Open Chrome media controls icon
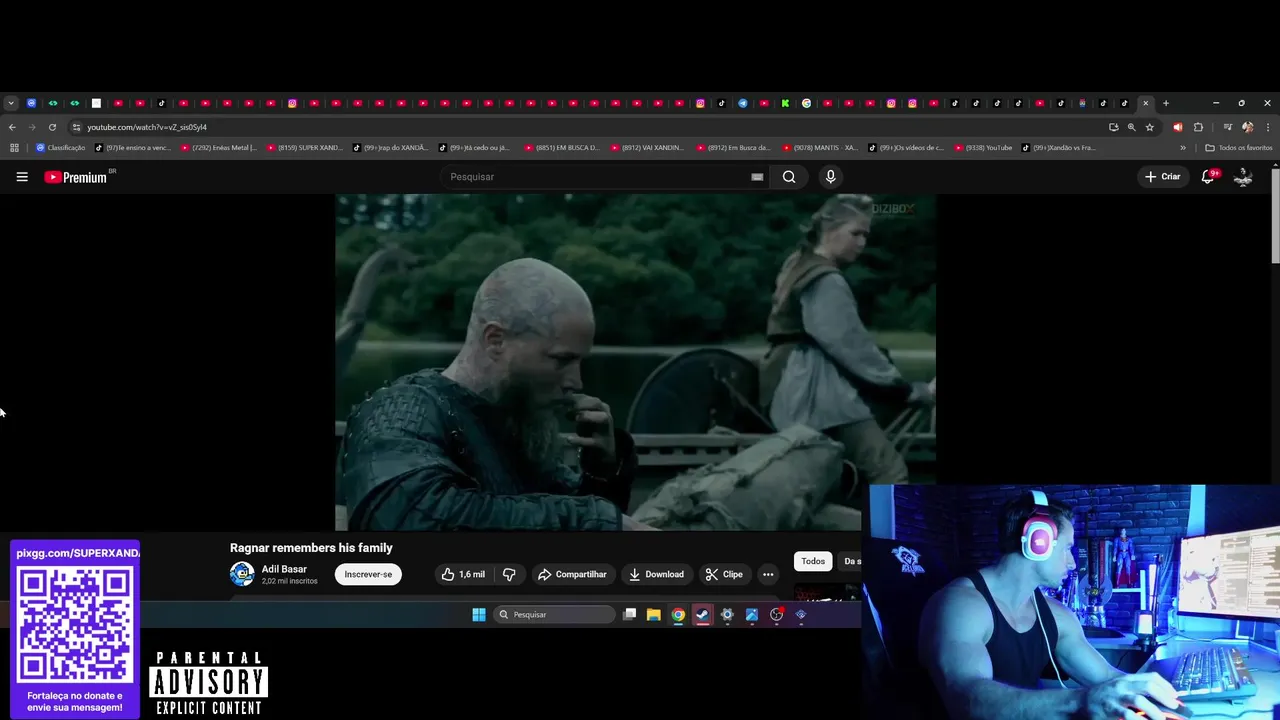 coord(1227,127)
